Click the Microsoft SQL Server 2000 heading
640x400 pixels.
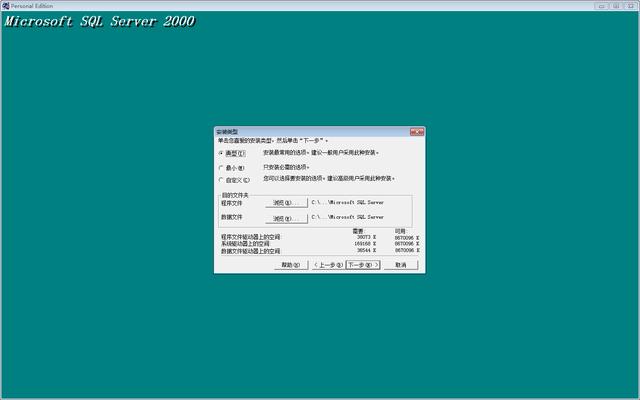(100, 21)
